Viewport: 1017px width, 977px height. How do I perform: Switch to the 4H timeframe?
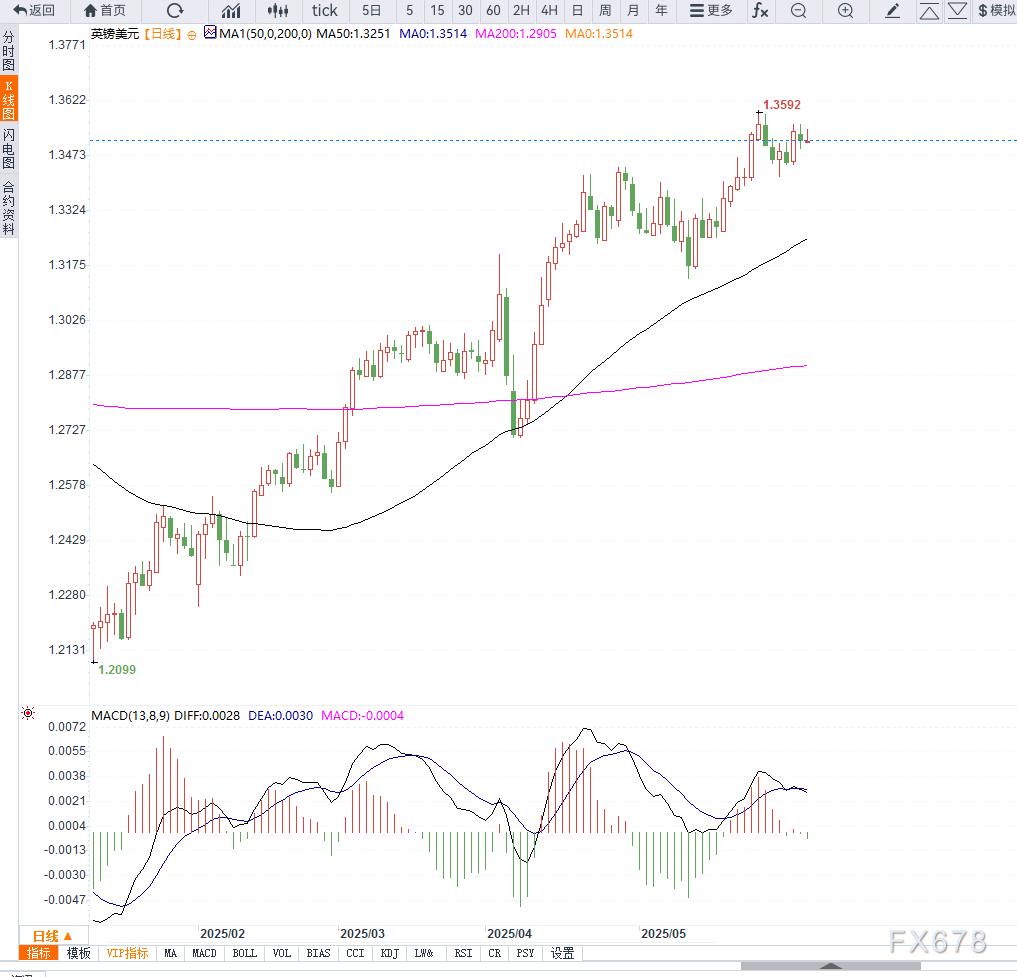pos(549,11)
